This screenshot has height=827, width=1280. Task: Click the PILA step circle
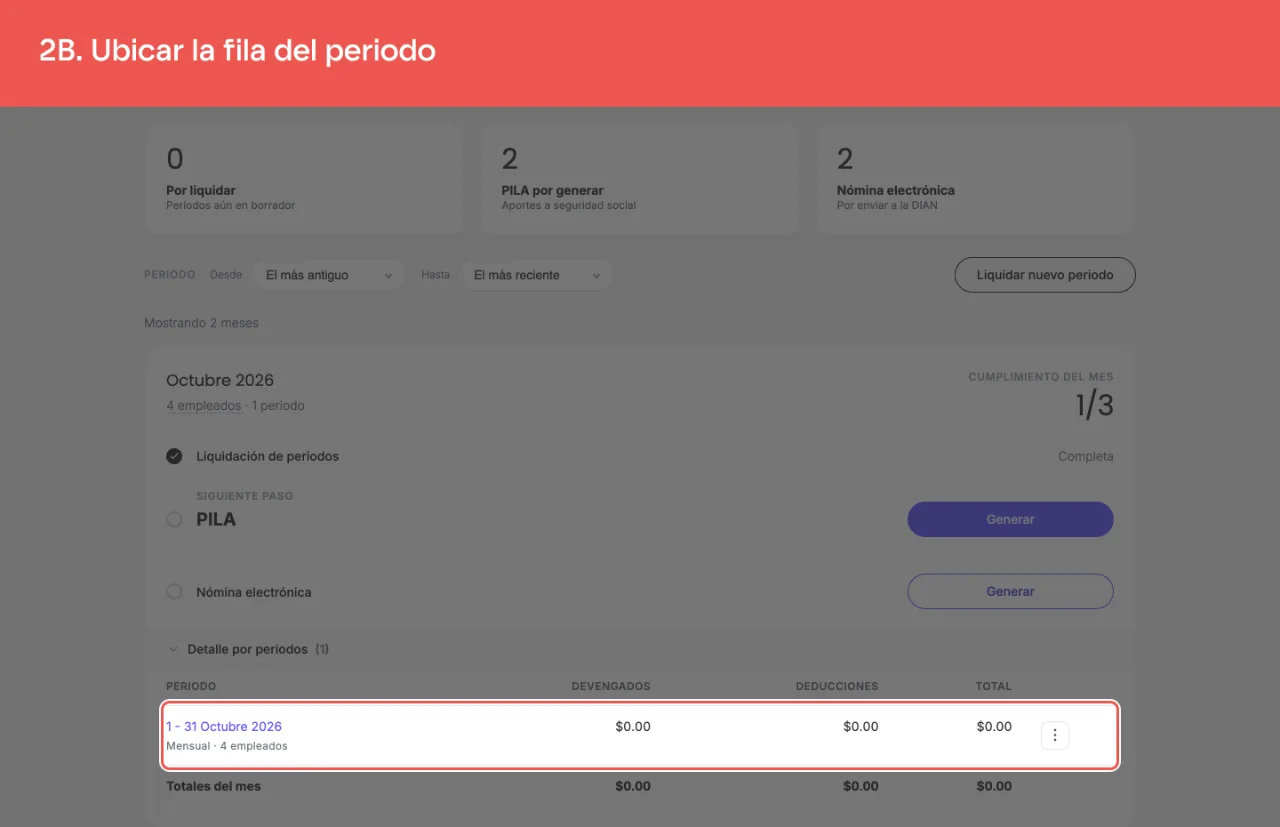174,520
